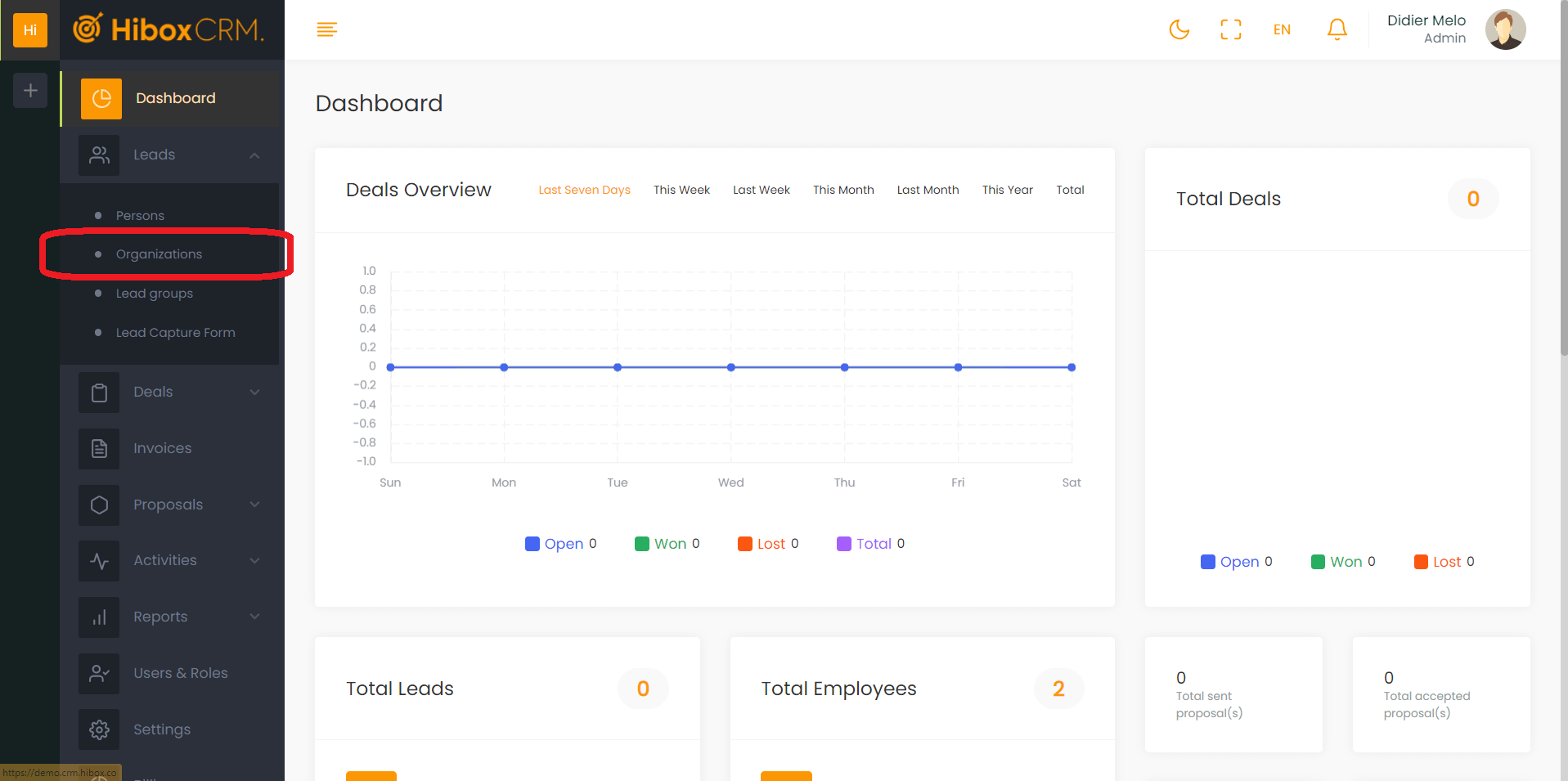
Task: Collapse the Leads menu chevron
Action: click(x=254, y=155)
